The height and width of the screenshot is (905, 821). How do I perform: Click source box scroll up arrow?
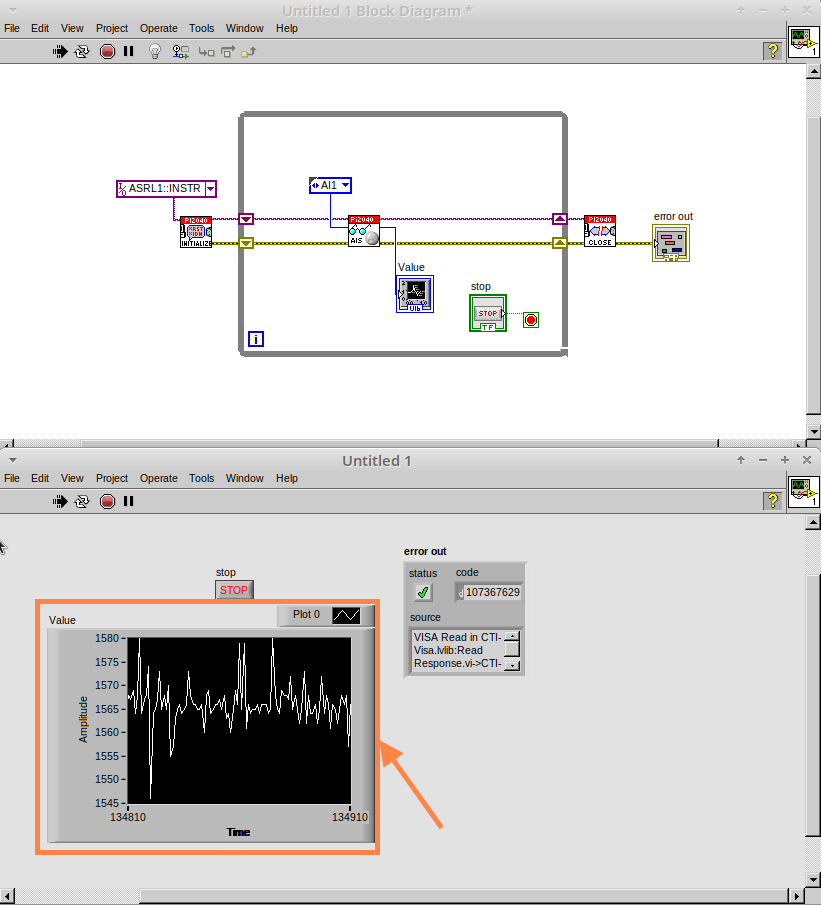click(512, 636)
